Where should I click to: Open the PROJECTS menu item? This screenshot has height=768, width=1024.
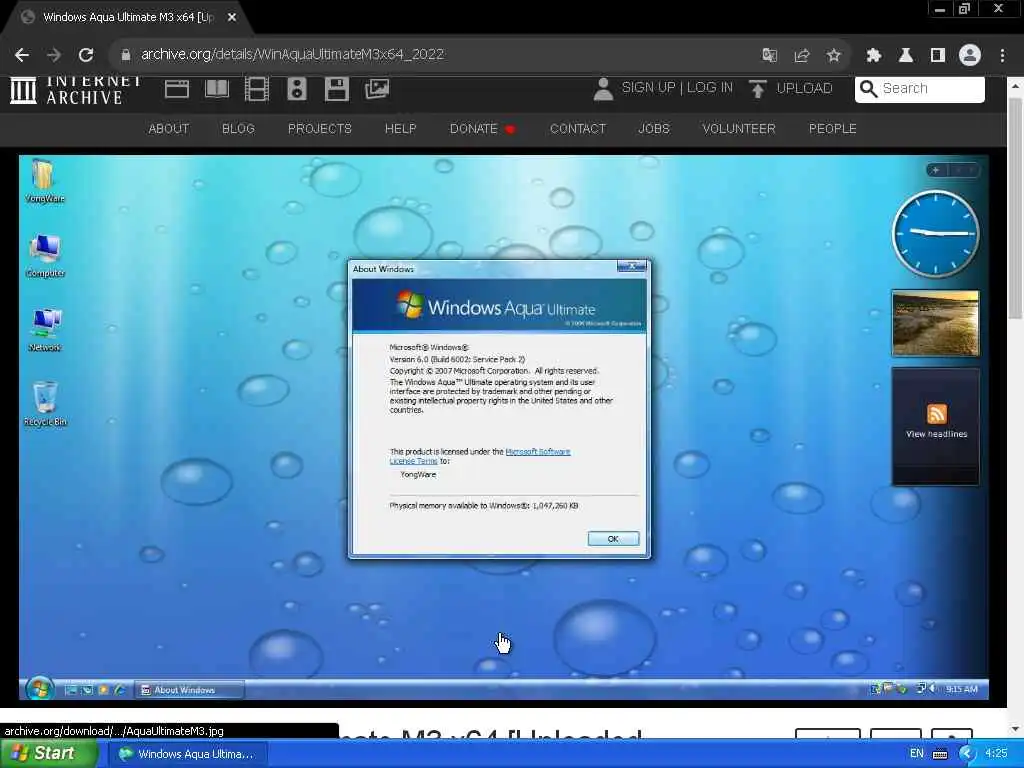click(319, 129)
